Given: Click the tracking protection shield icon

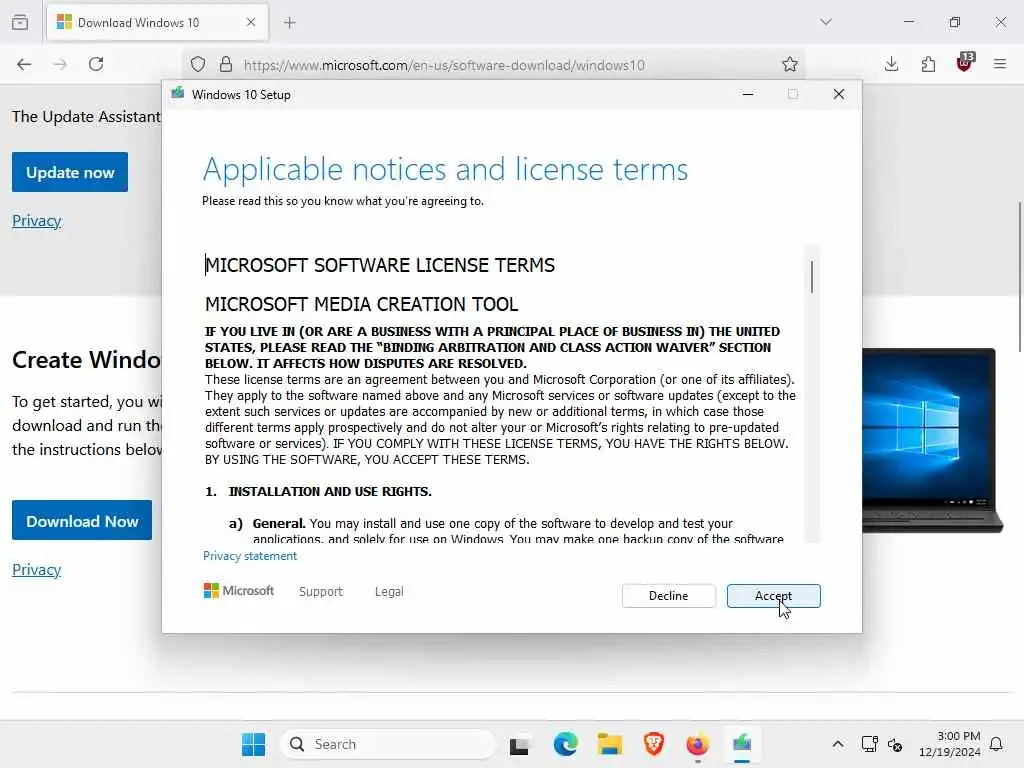Looking at the screenshot, I should [198, 64].
